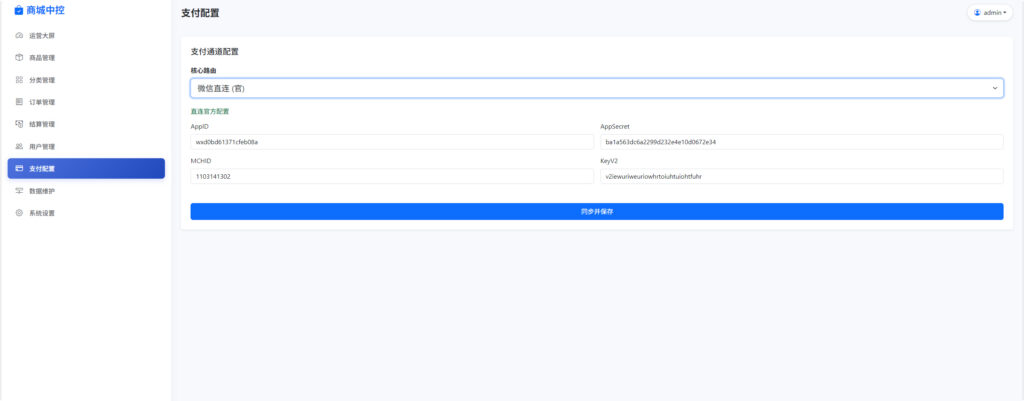This screenshot has width=1024, height=401.
Task: Click the 订单管理 list icon
Action: coord(19,102)
